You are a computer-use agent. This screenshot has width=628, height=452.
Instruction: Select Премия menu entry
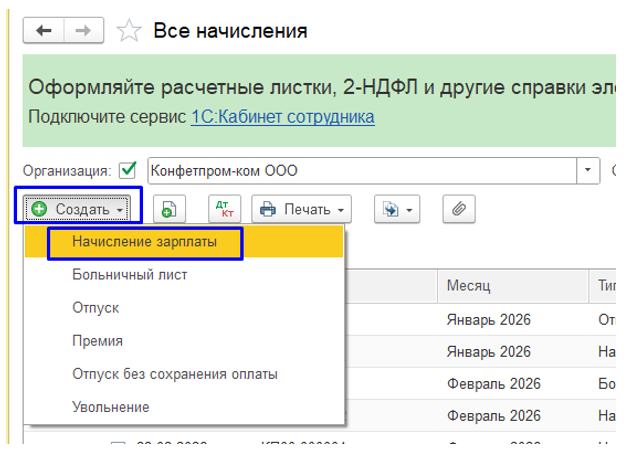[184, 341]
